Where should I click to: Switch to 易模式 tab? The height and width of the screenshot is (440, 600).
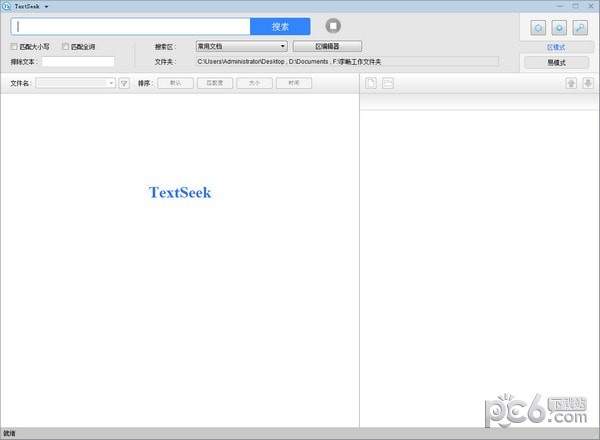tap(556, 62)
